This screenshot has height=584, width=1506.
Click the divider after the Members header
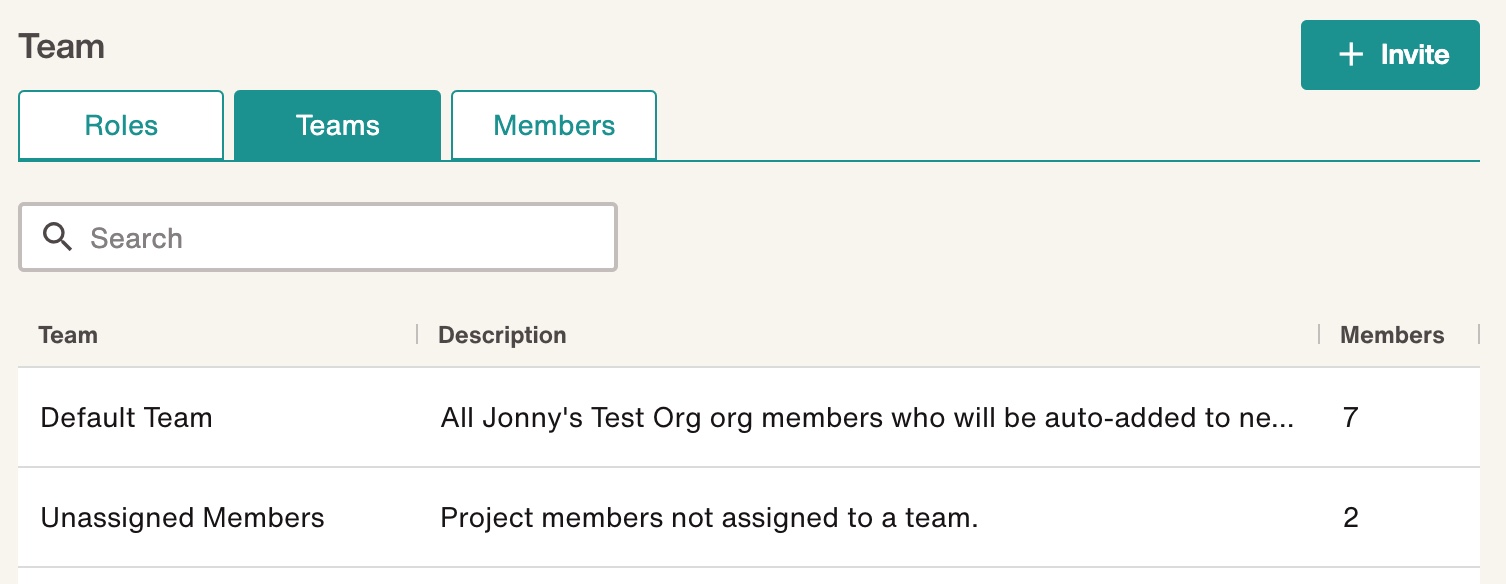tap(1477, 335)
